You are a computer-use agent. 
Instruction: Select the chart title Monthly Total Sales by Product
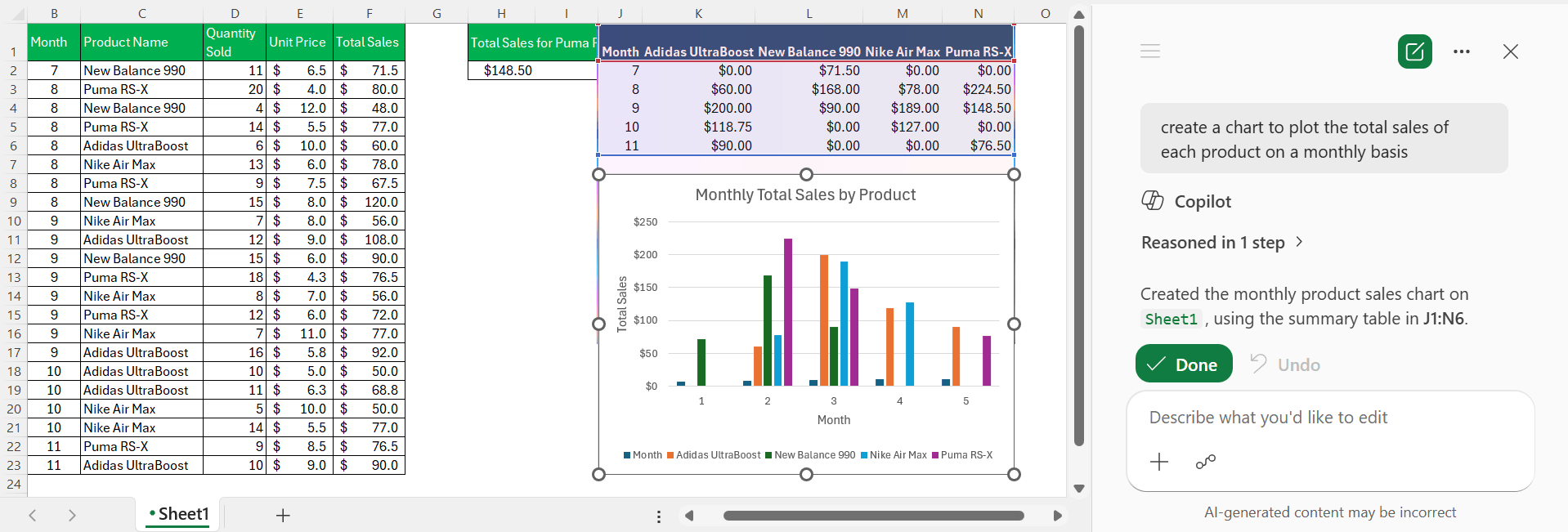805,194
